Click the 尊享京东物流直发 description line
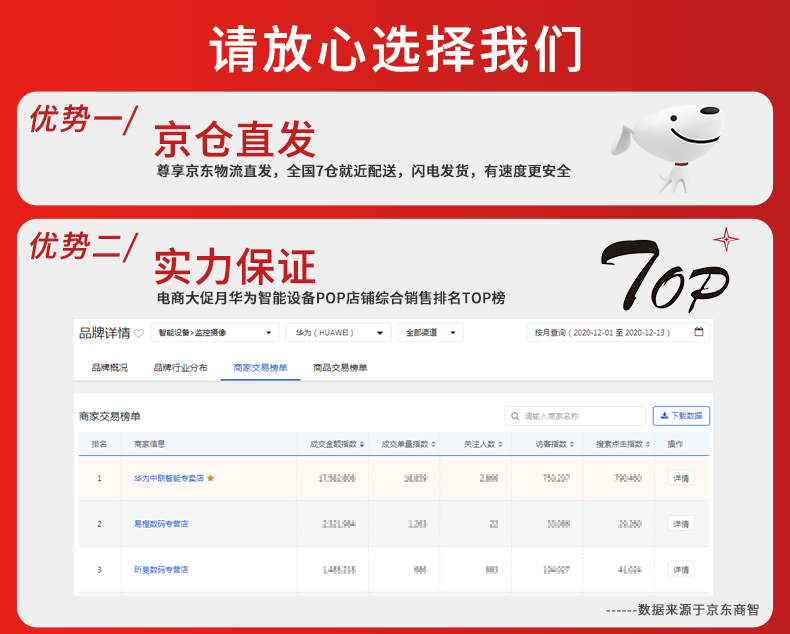The height and width of the screenshot is (634, 790). [x=363, y=171]
